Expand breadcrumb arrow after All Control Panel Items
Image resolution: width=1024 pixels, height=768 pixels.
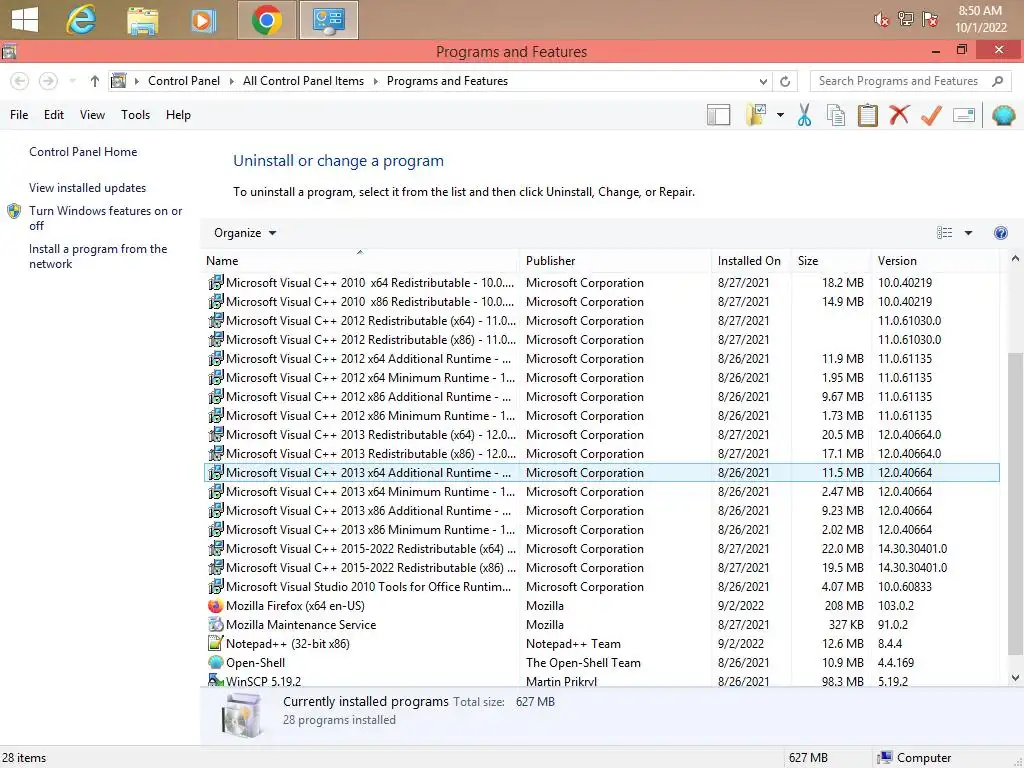[x=376, y=82]
